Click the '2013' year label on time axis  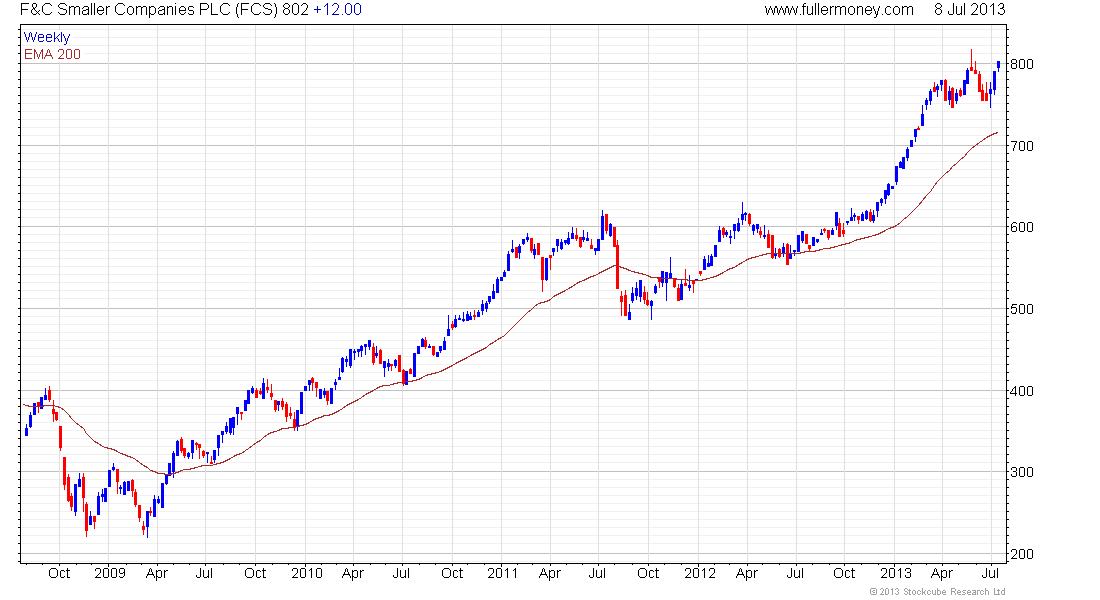click(x=896, y=573)
